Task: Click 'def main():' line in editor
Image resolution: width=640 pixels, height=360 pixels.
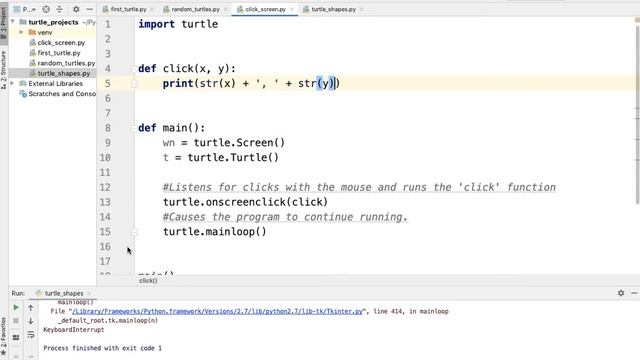Action: (171, 128)
